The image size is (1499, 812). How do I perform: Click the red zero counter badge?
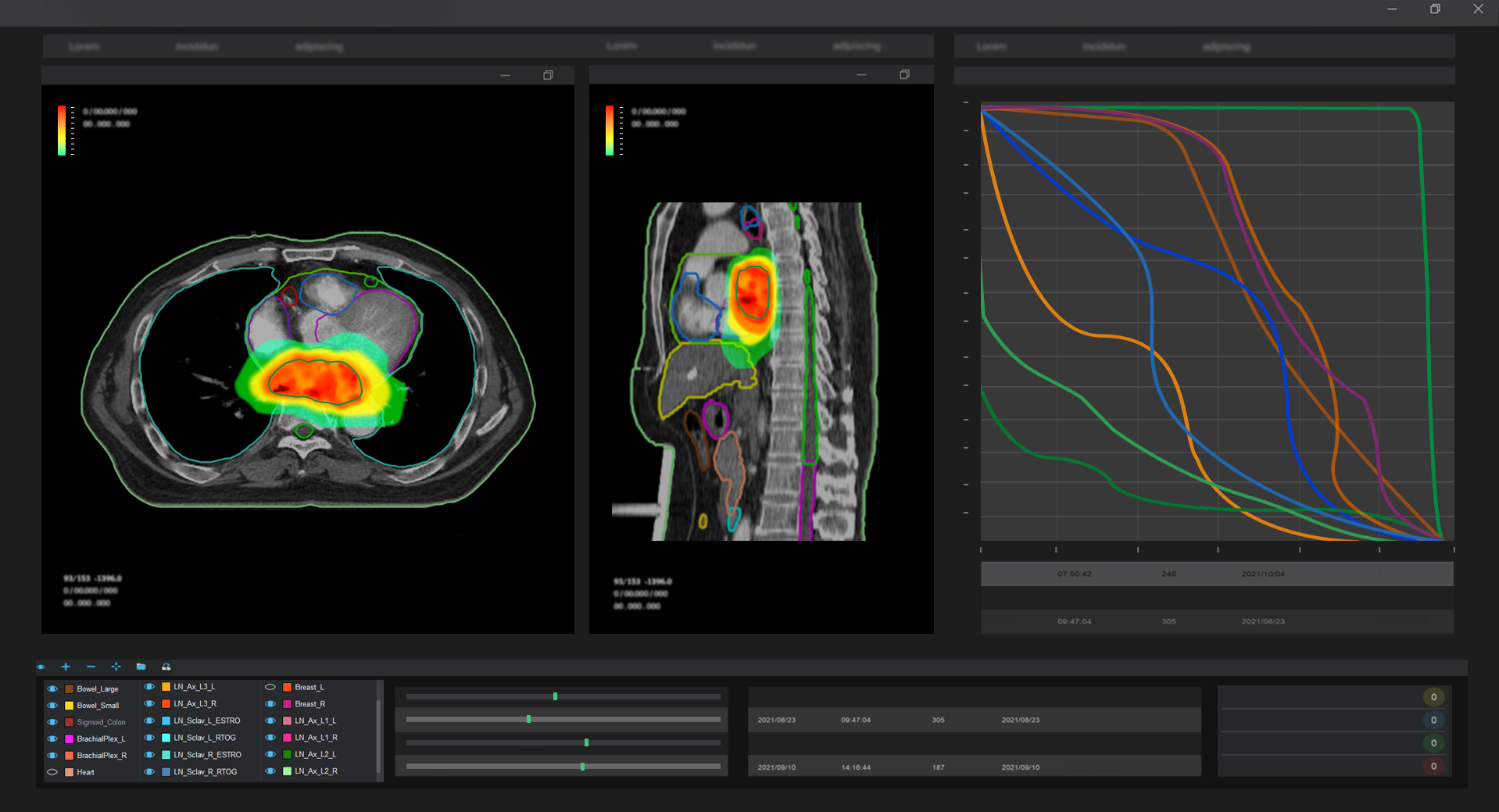coord(1433,766)
